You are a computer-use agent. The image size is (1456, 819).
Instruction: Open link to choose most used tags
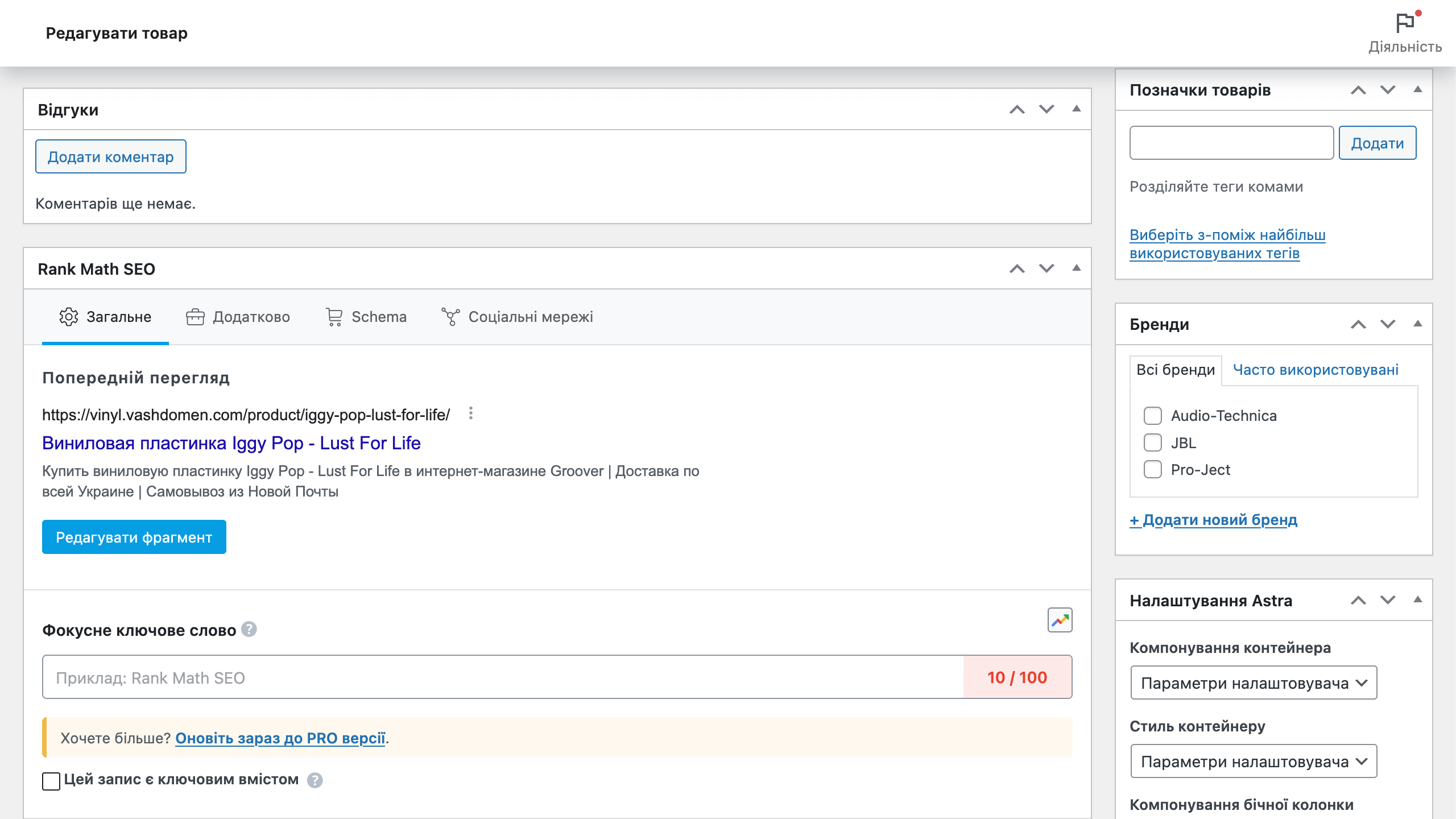1227,244
